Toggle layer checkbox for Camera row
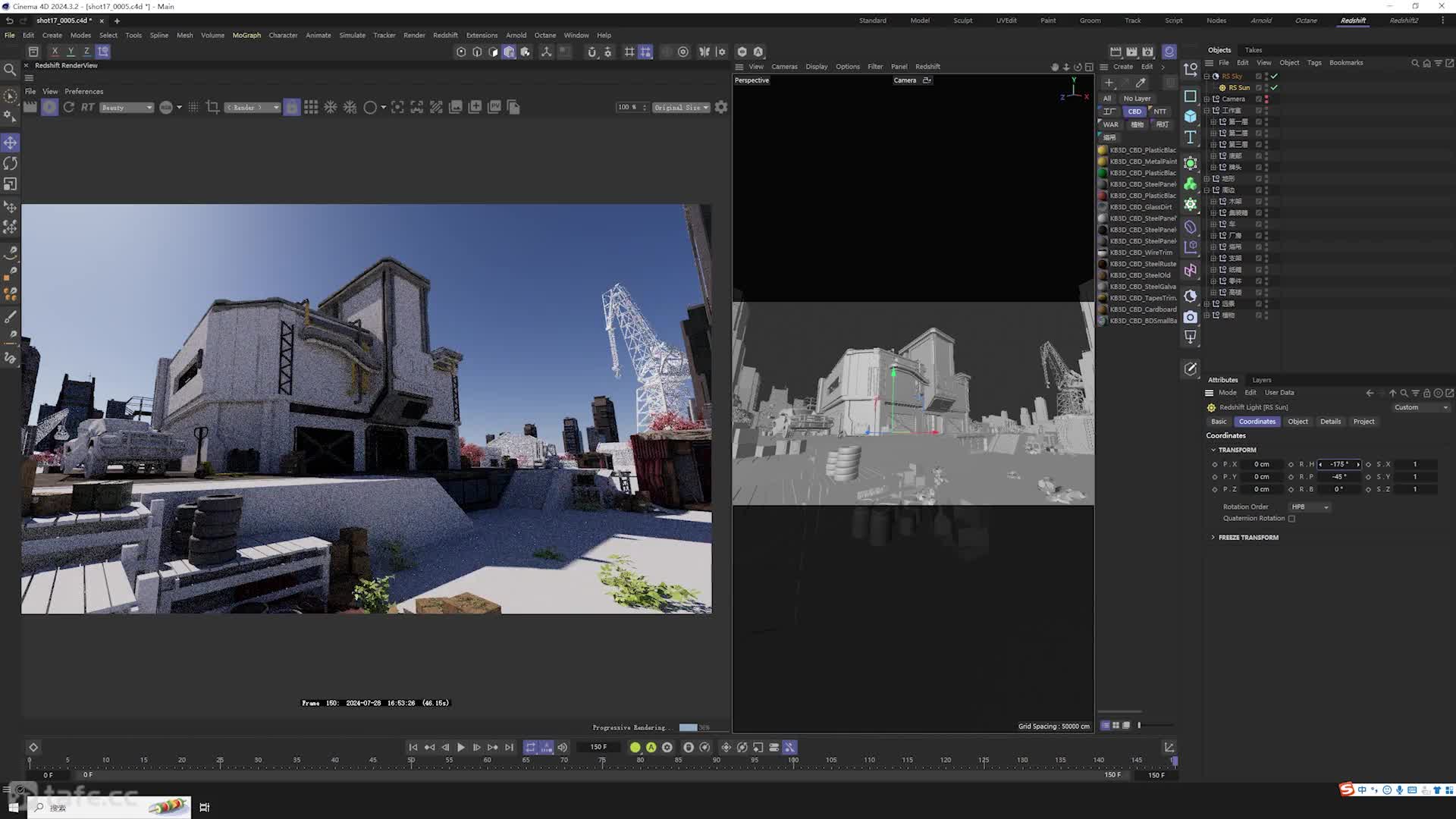1456x819 pixels. click(1258, 99)
